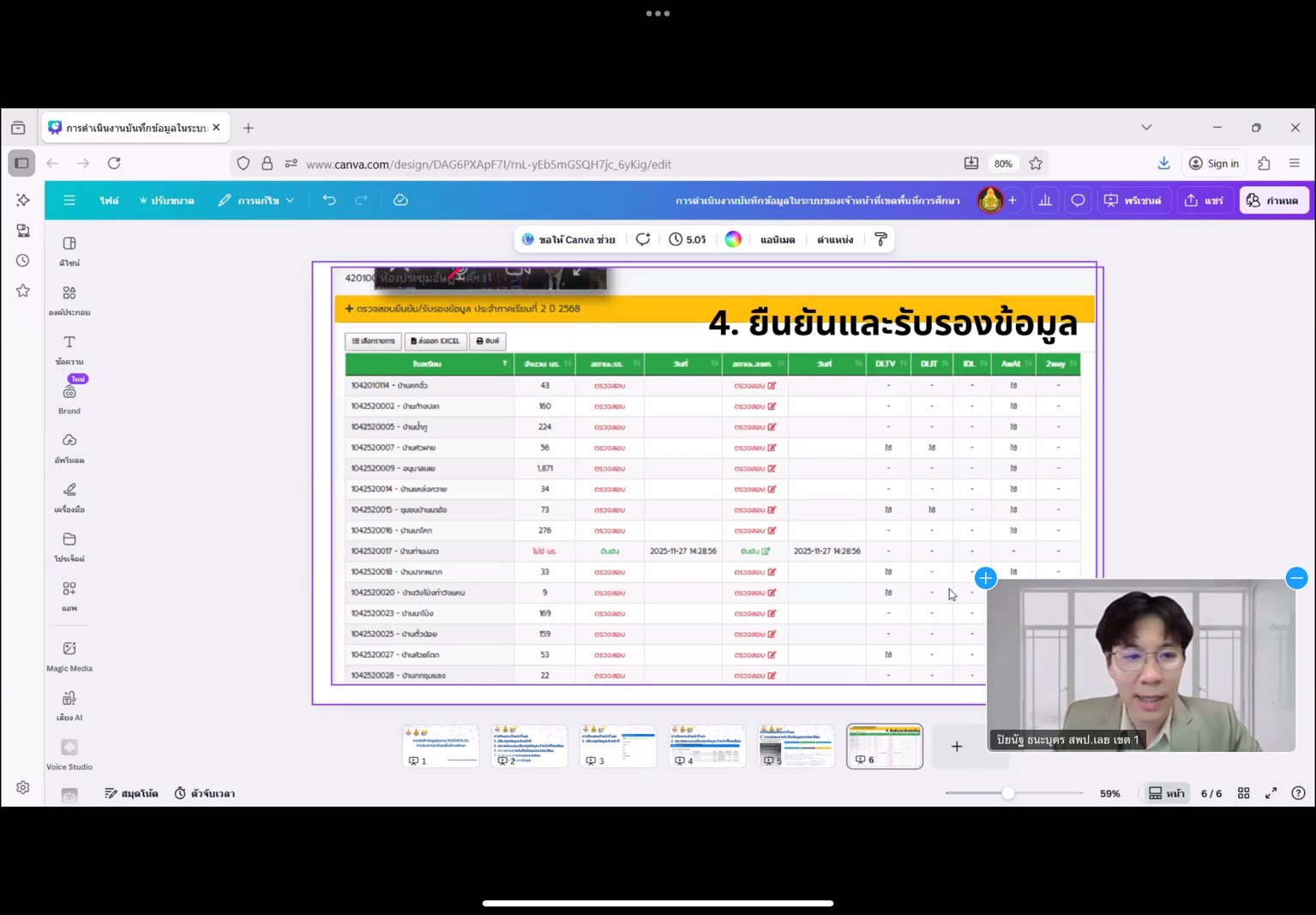The height and width of the screenshot is (915, 1316).
Task: Click the Share button
Action: pyautogui.click(x=1204, y=200)
